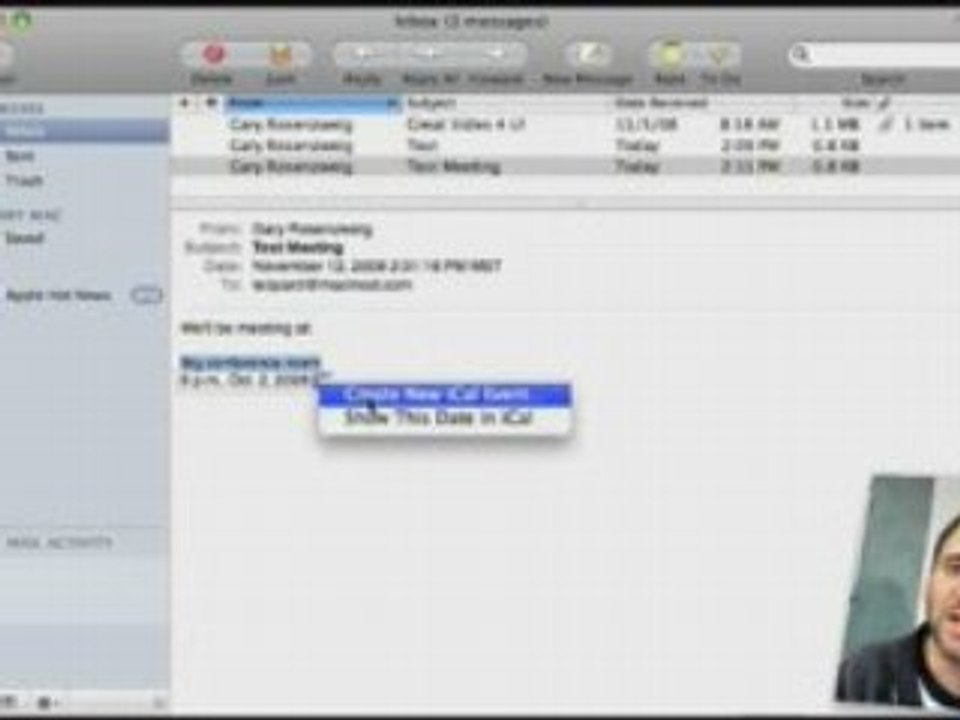Screen dimensions: 960x720
Task: Click the Forward arrow toolbar icon
Action: point(497,54)
